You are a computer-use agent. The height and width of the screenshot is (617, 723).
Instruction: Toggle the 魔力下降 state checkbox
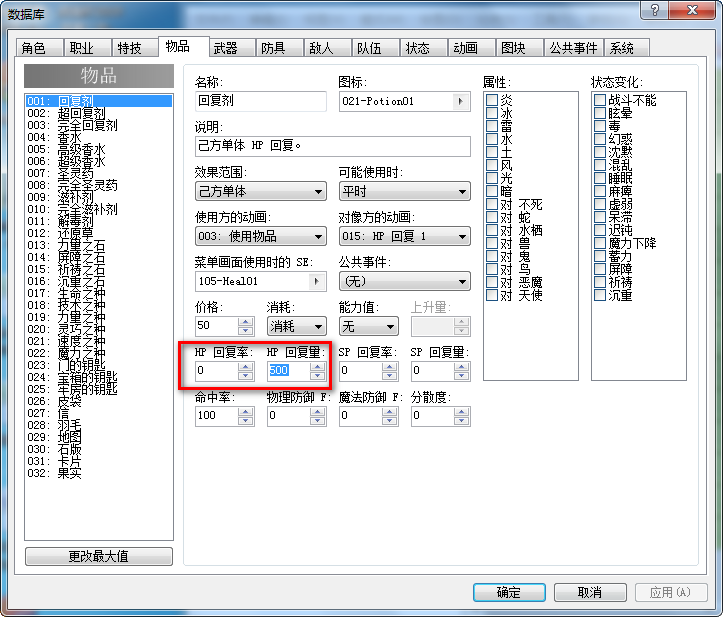(x=600, y=243)
